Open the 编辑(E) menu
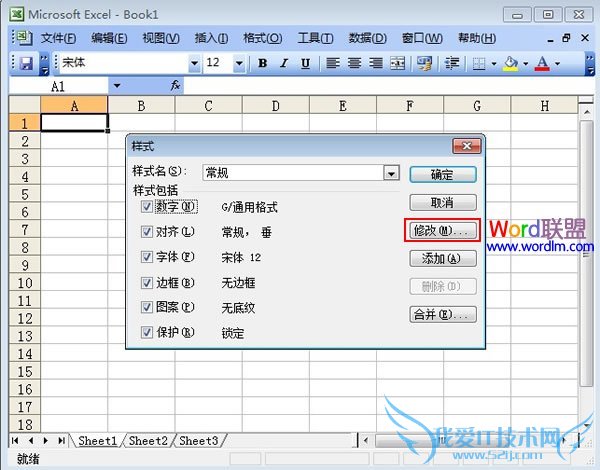The width and height of the screenshot is (600, 470). (x=109, y=38)
